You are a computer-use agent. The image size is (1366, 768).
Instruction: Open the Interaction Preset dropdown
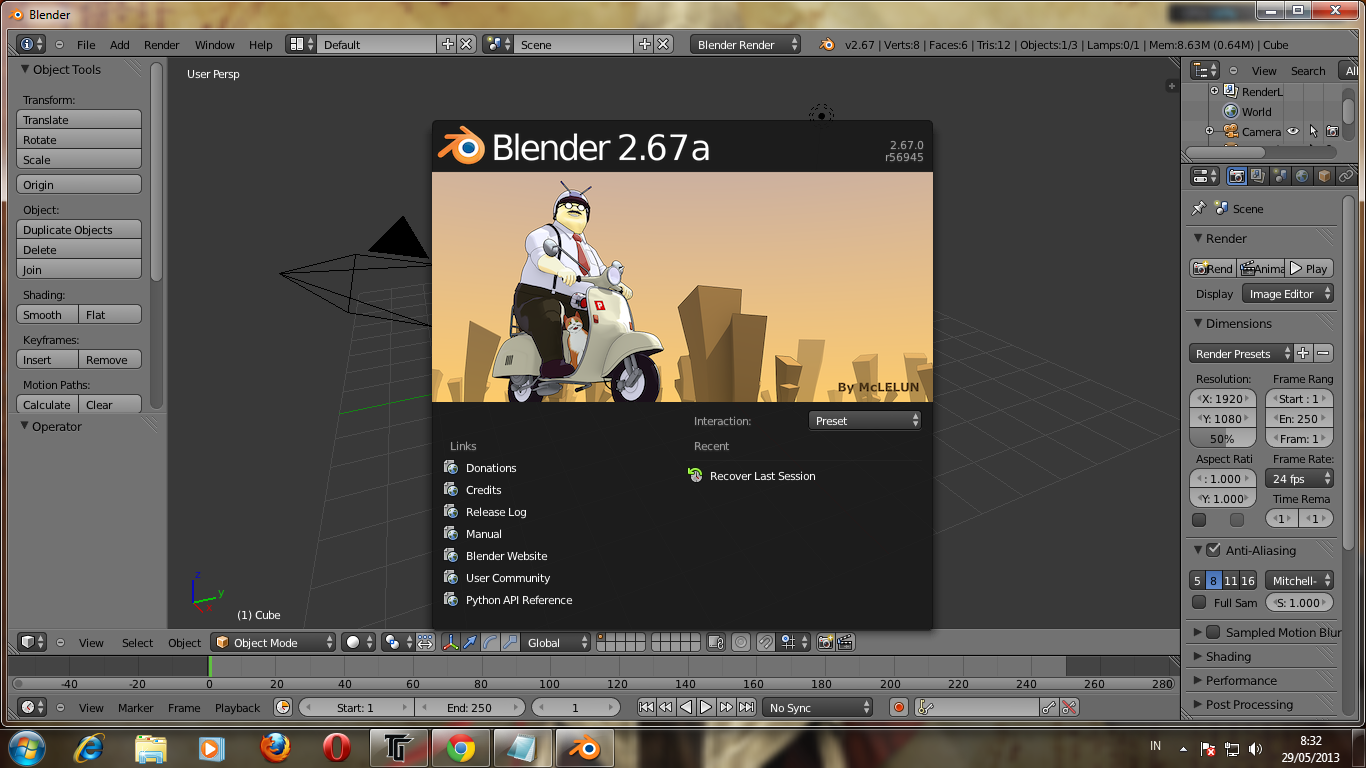pos(864,420)
